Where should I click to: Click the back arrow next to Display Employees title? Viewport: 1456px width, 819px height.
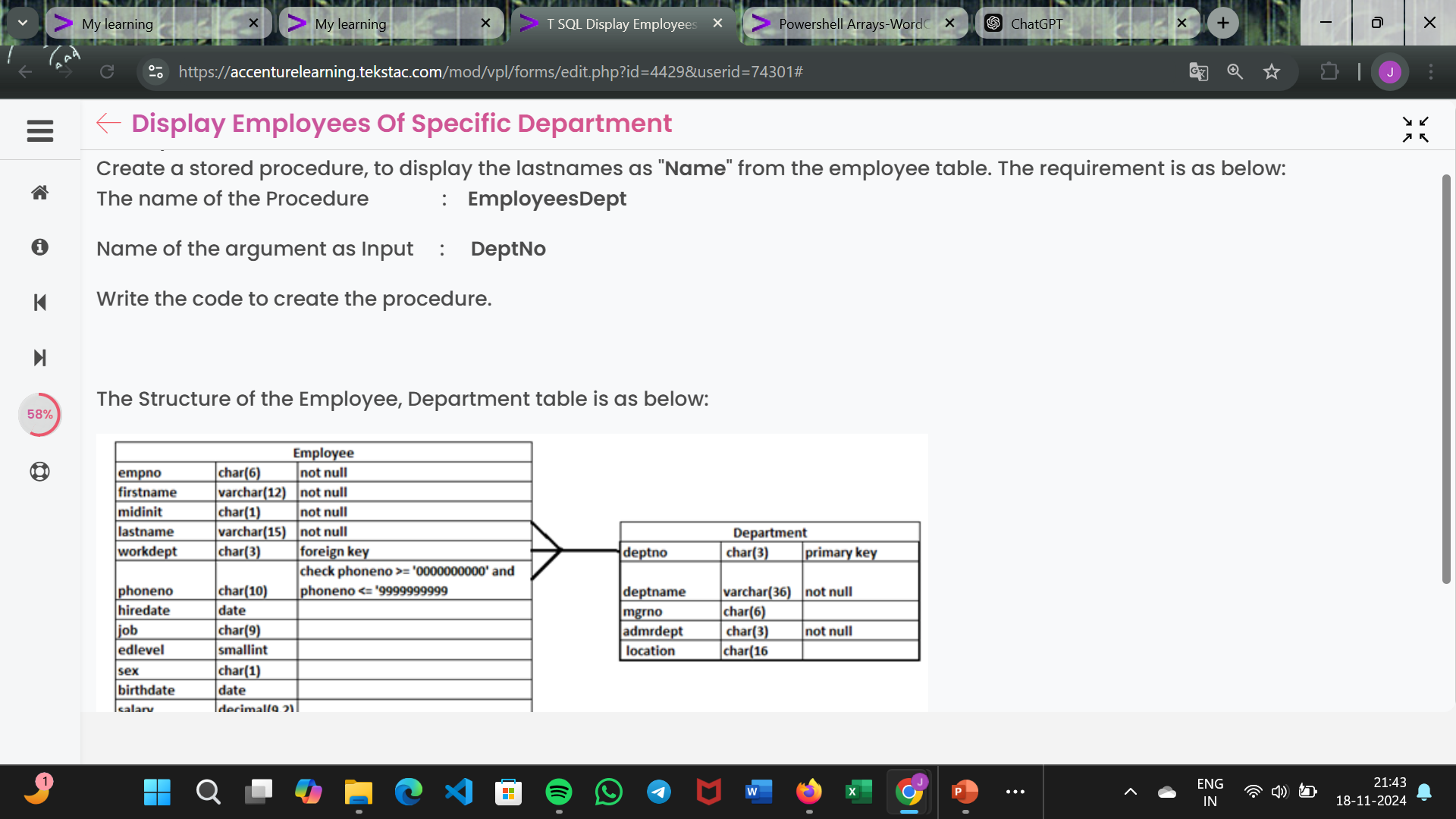click(x=107, y=123)
